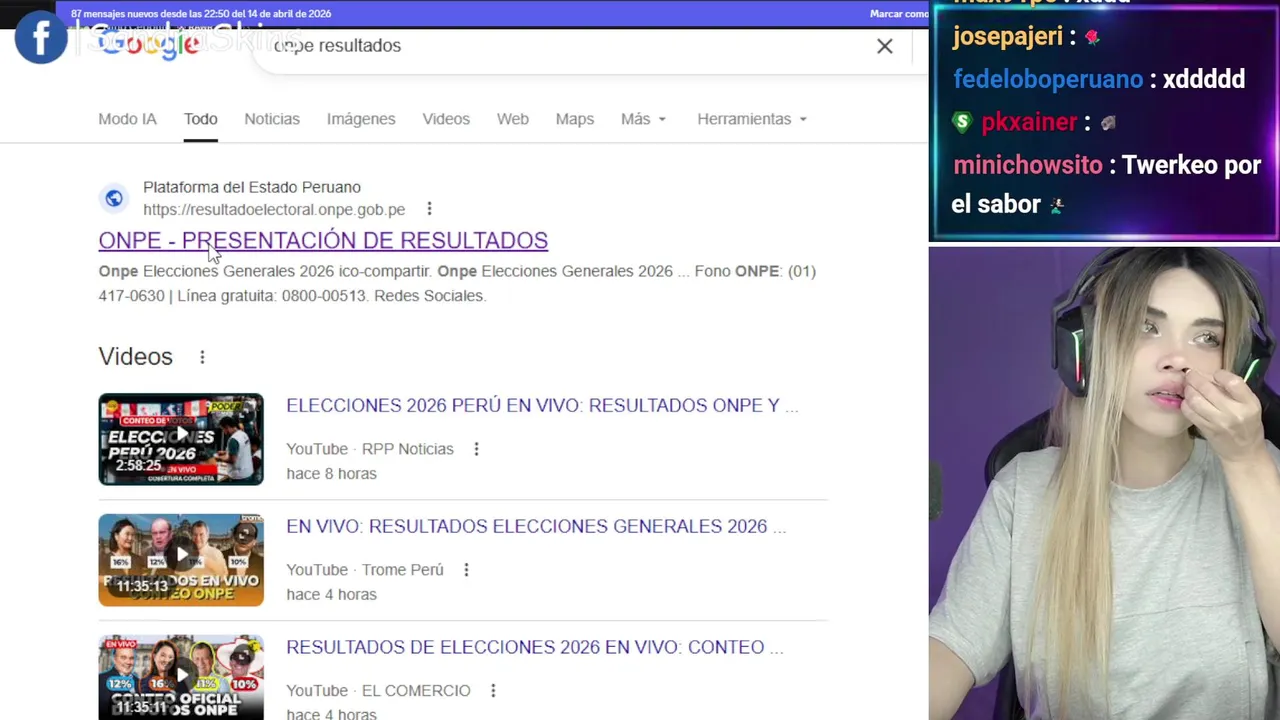Expand the Herramientas dropdown
The image size is (1280, 720).
[x=752, y=119]
